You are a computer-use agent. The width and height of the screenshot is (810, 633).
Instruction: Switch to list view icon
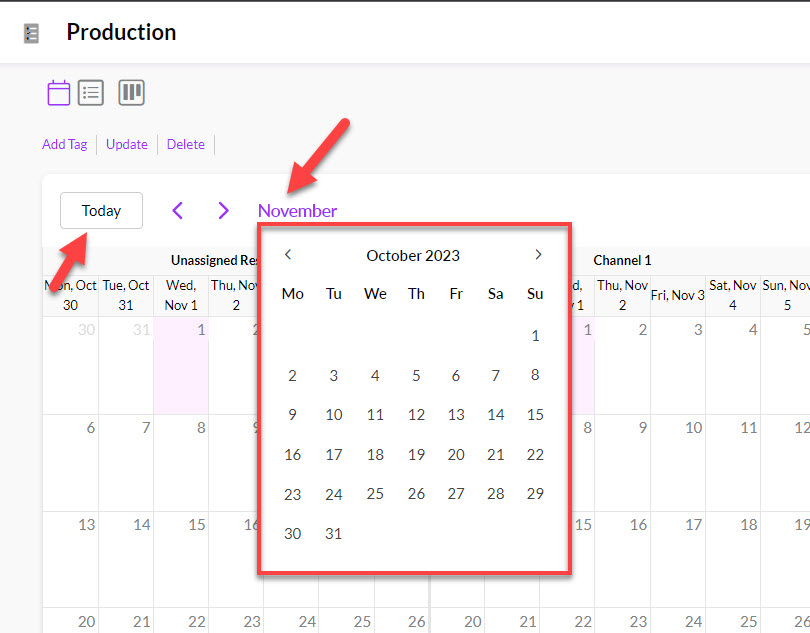[92, 93]
